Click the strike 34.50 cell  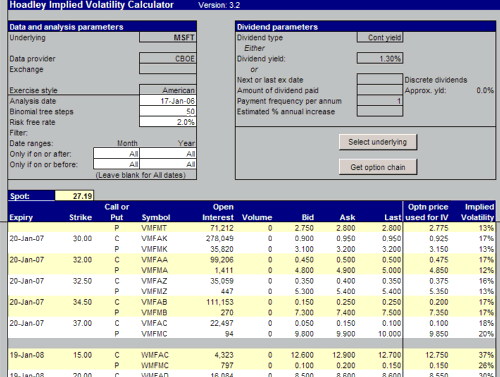[x=82, y=302]
